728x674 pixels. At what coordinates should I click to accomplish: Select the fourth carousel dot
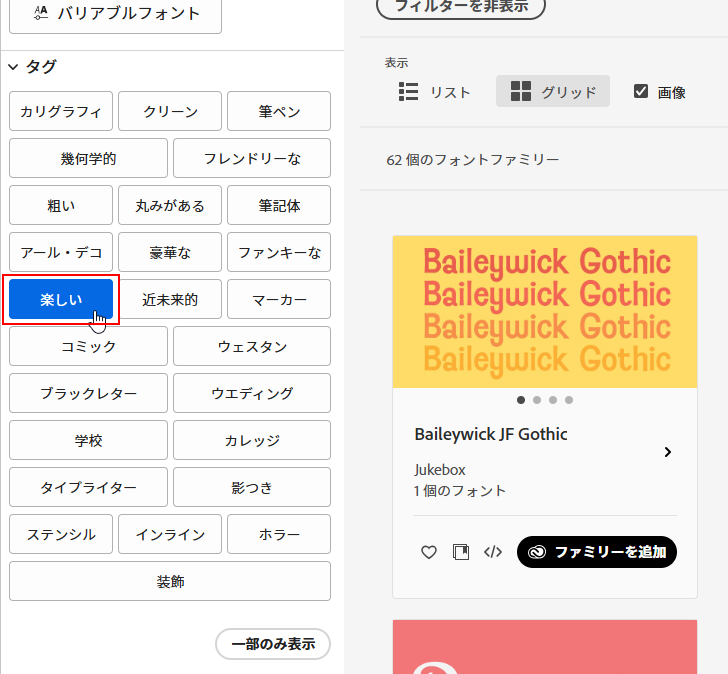569,400
